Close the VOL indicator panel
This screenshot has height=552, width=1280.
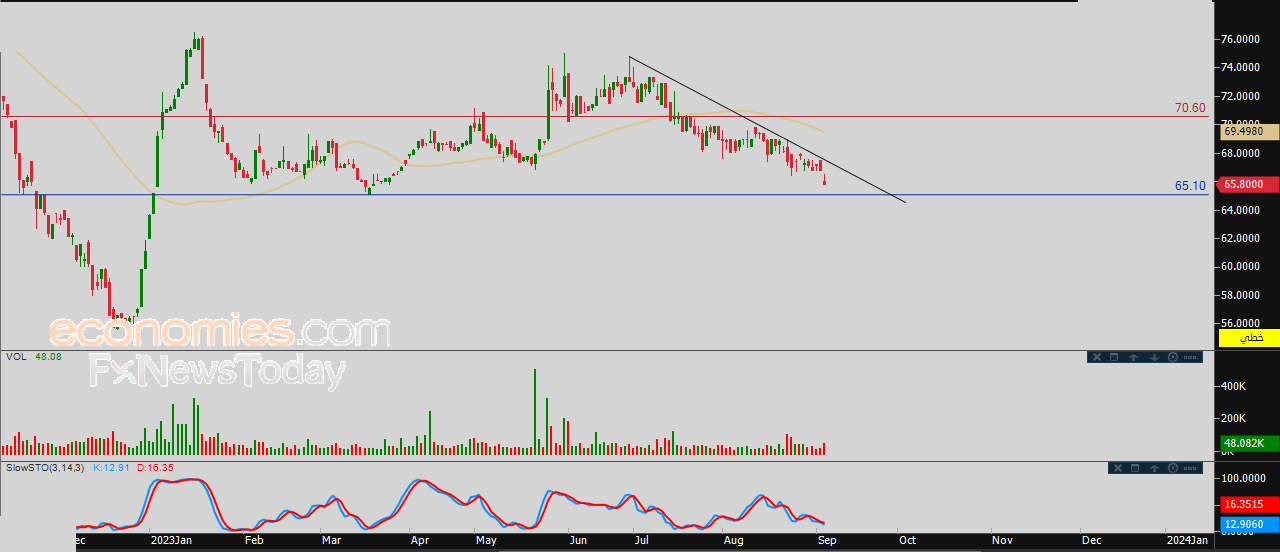(x=1097, y=357)
